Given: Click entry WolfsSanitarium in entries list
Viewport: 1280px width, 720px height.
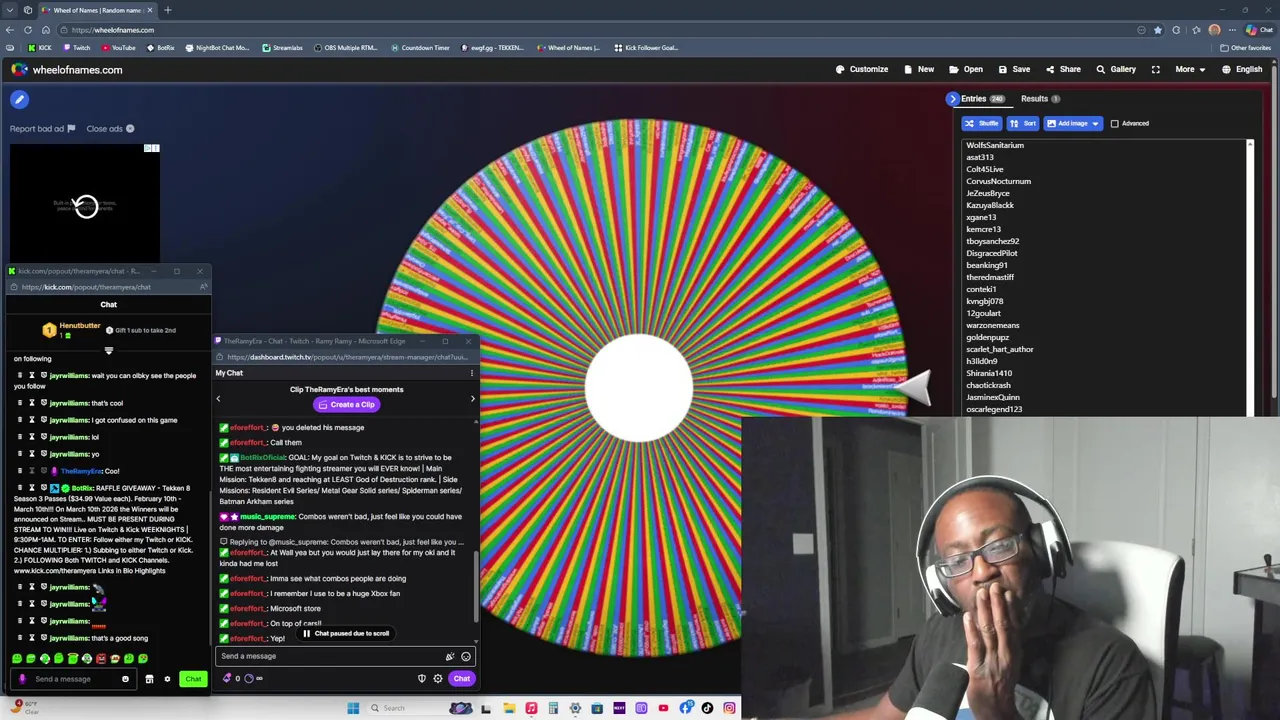Looking at the screenshot, I should coord(995,145).
